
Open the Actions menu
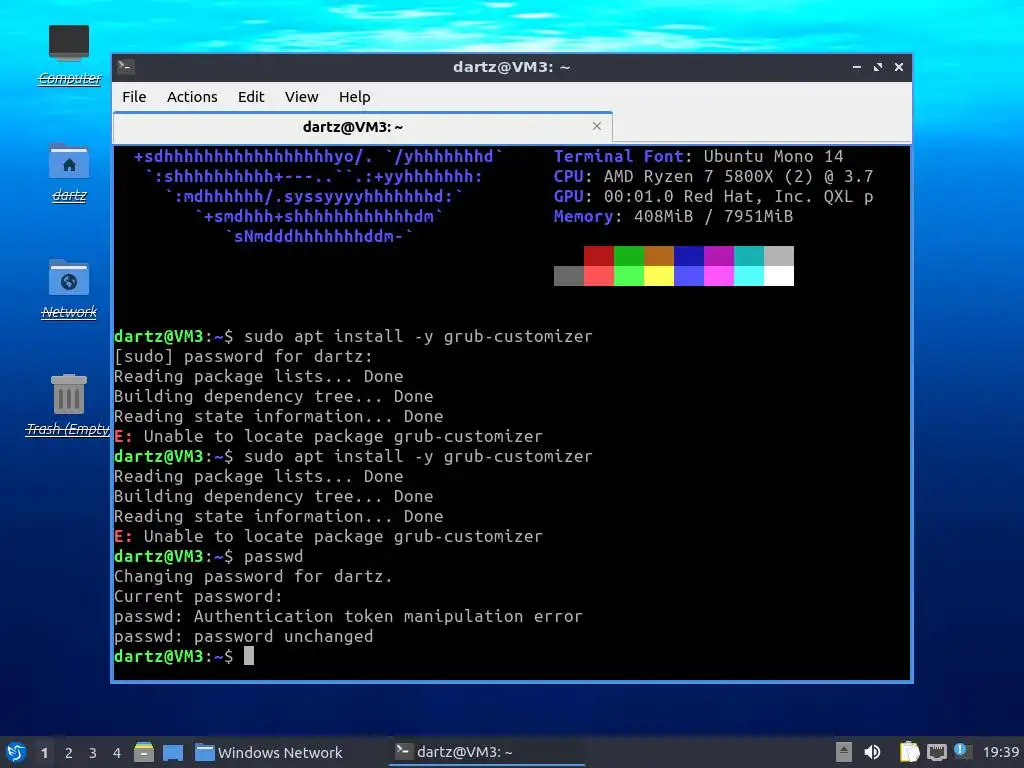[192, 97]
